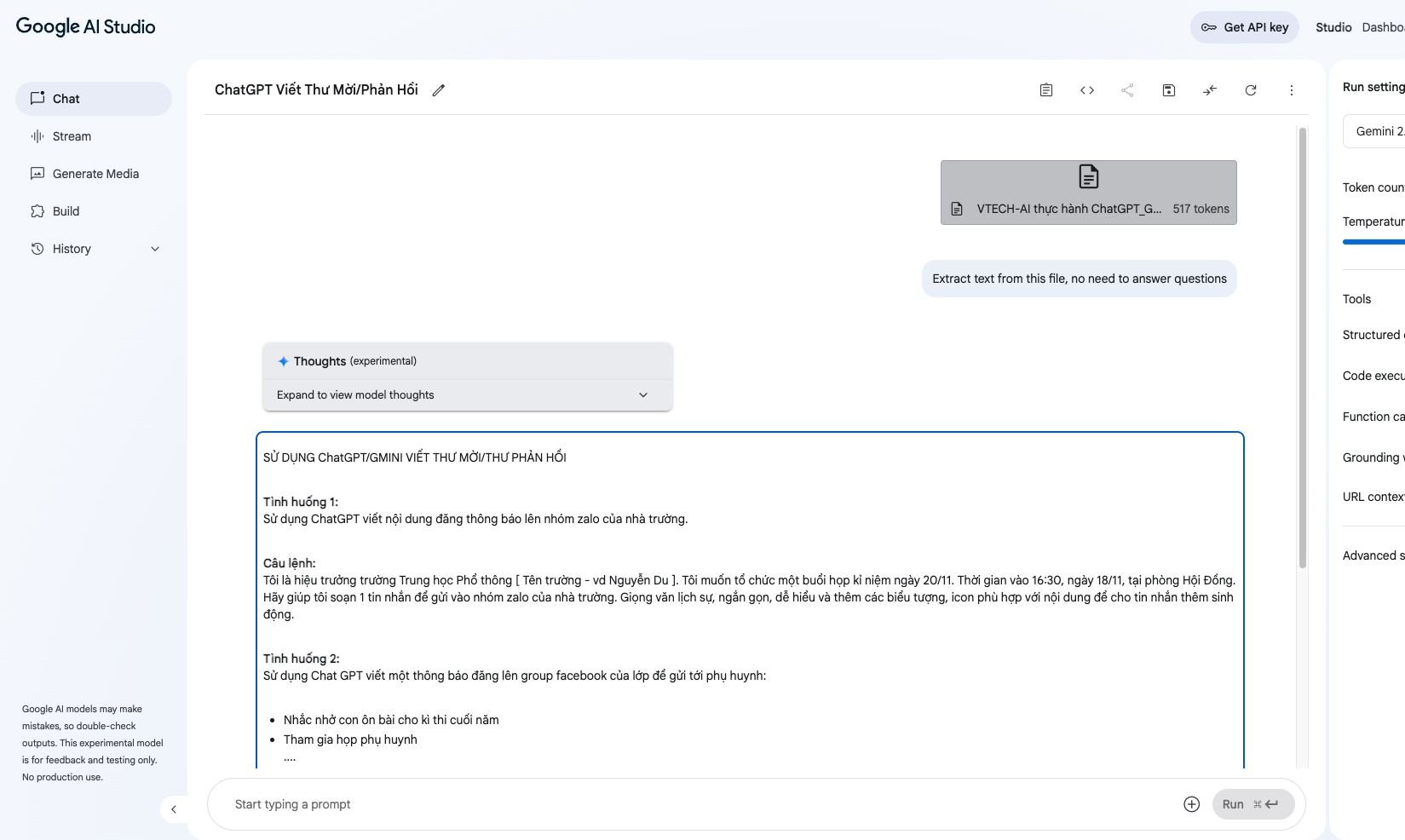
Task: Click the add attachment plus icon
Action: click(1192, 804)
